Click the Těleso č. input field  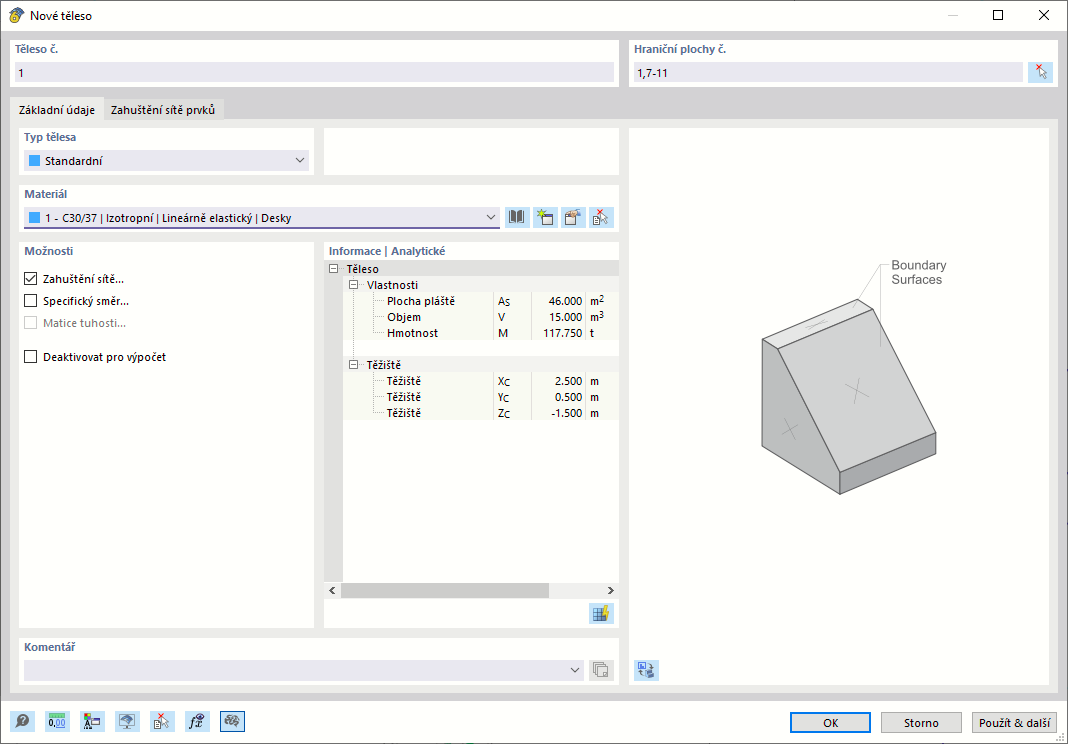314,72
